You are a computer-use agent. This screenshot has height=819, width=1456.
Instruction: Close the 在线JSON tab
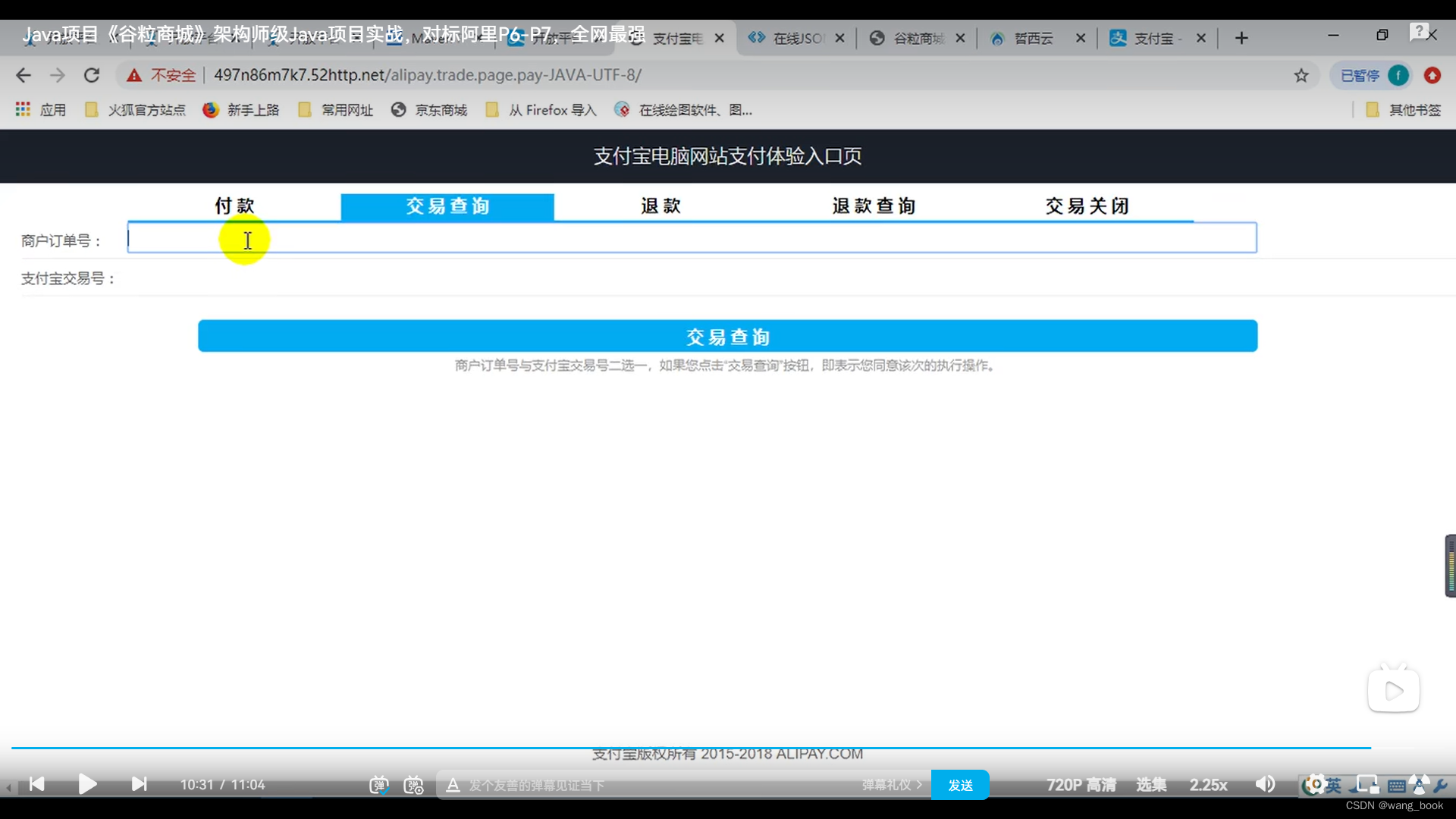839,38
